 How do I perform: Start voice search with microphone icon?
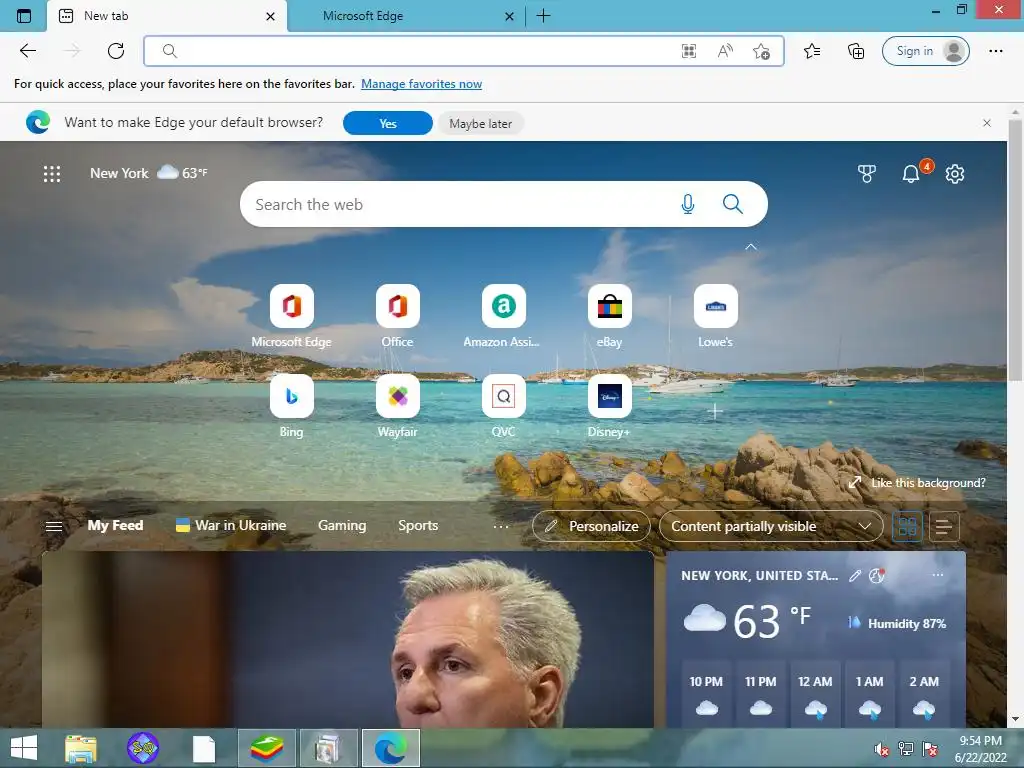pyautogui.click(x=688, y=204)
